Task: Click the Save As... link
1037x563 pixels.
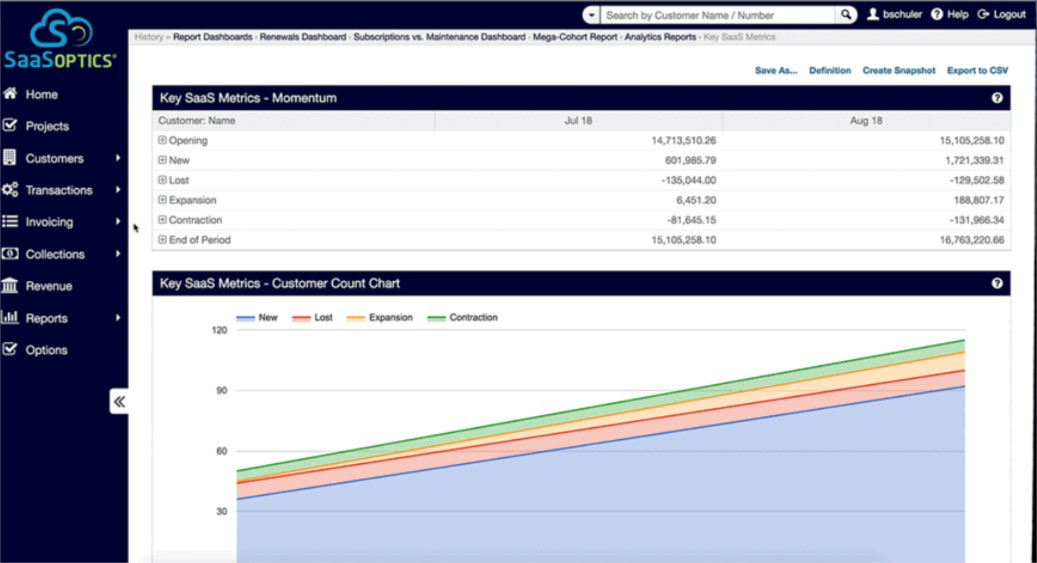Action: [x=776, y=70]
